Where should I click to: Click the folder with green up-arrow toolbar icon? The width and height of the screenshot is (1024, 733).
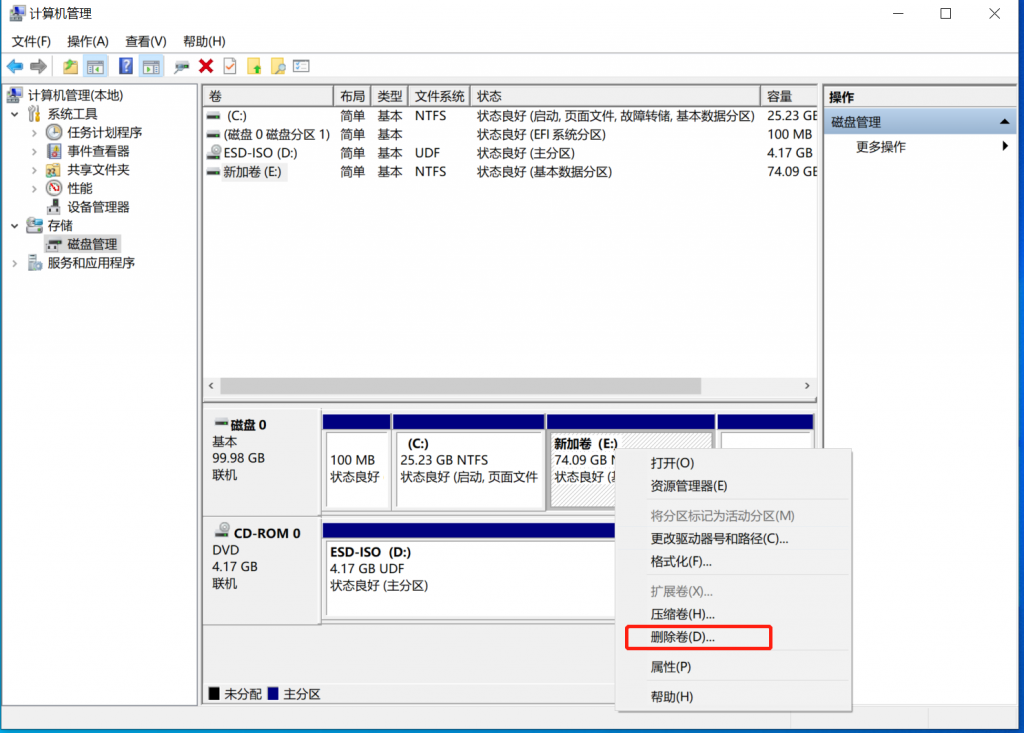point(255,66)
